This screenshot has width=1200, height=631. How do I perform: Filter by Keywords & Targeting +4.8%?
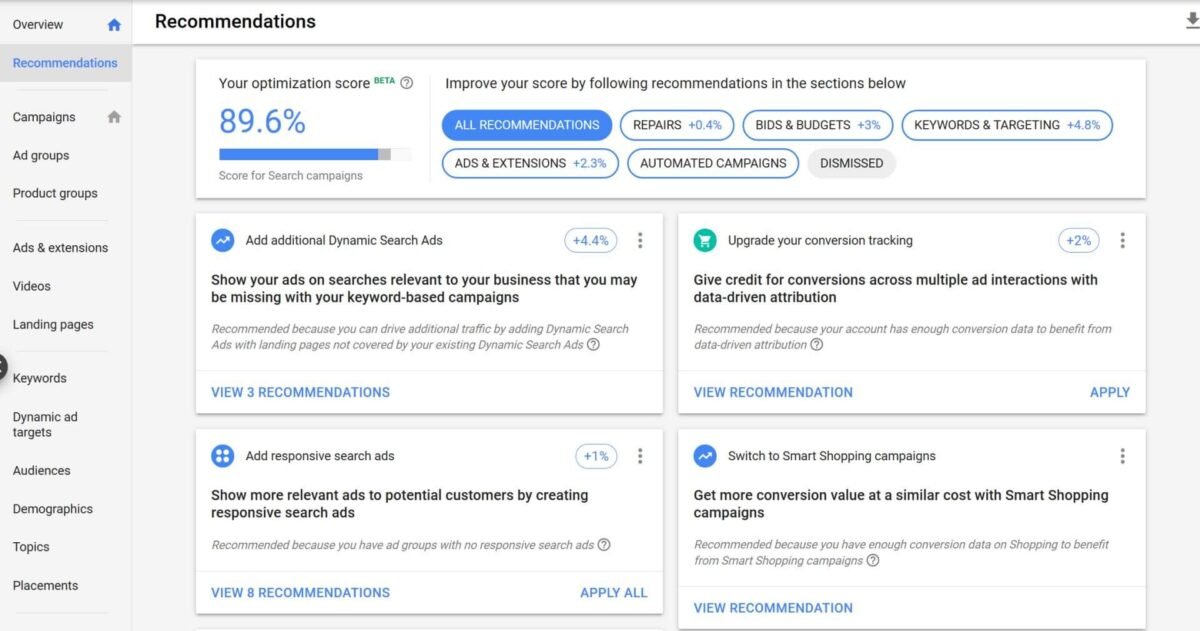point(1007,125)
